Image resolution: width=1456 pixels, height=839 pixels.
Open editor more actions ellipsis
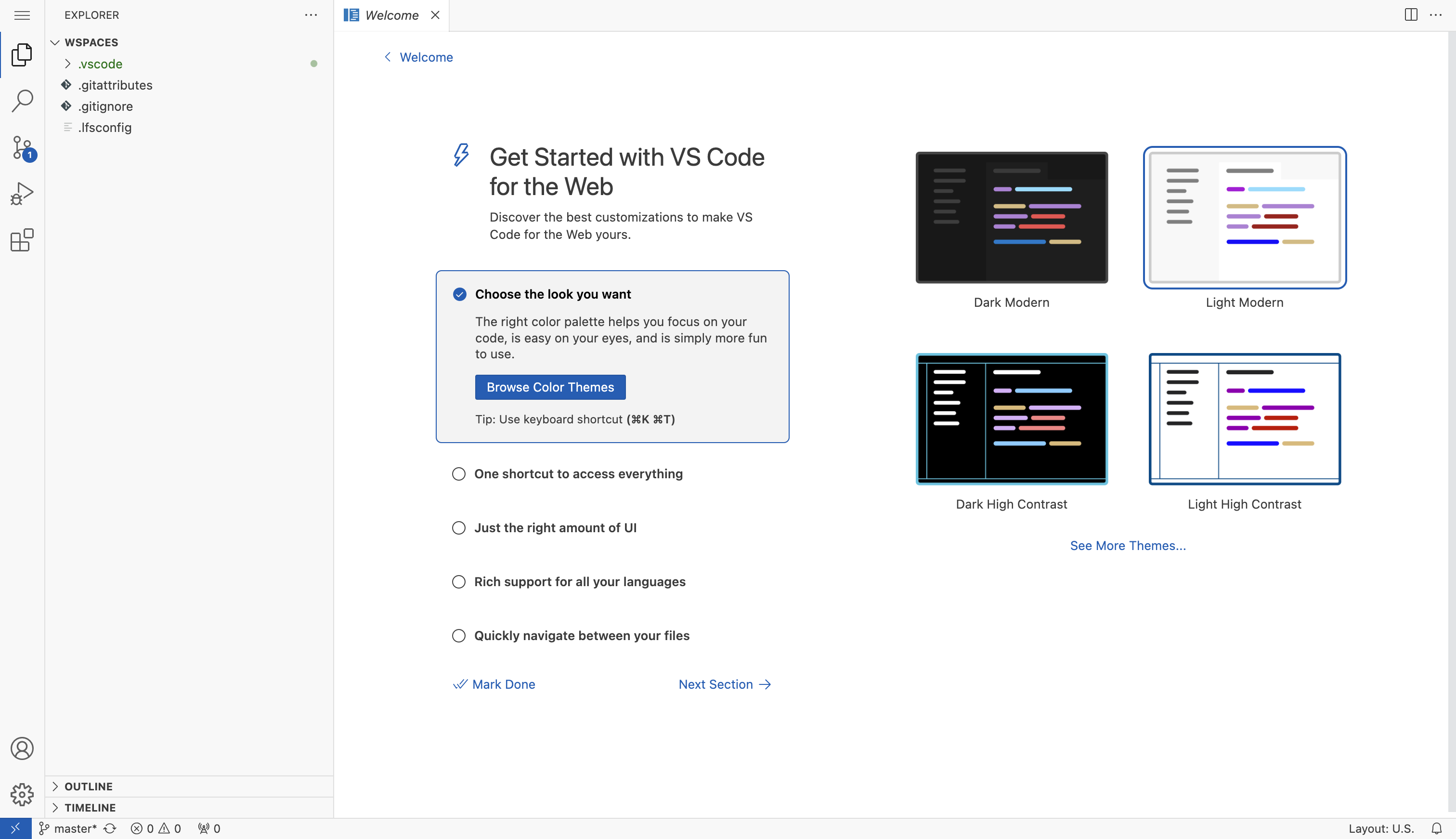tap(1435, 15)
